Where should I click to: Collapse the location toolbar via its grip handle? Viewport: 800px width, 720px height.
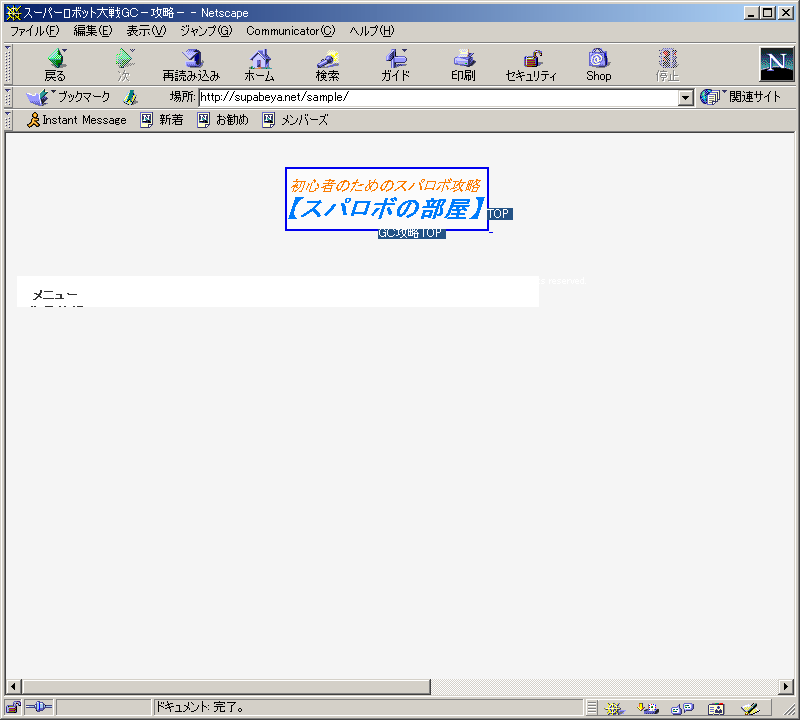pyautogui.click(x=8, y=97)
